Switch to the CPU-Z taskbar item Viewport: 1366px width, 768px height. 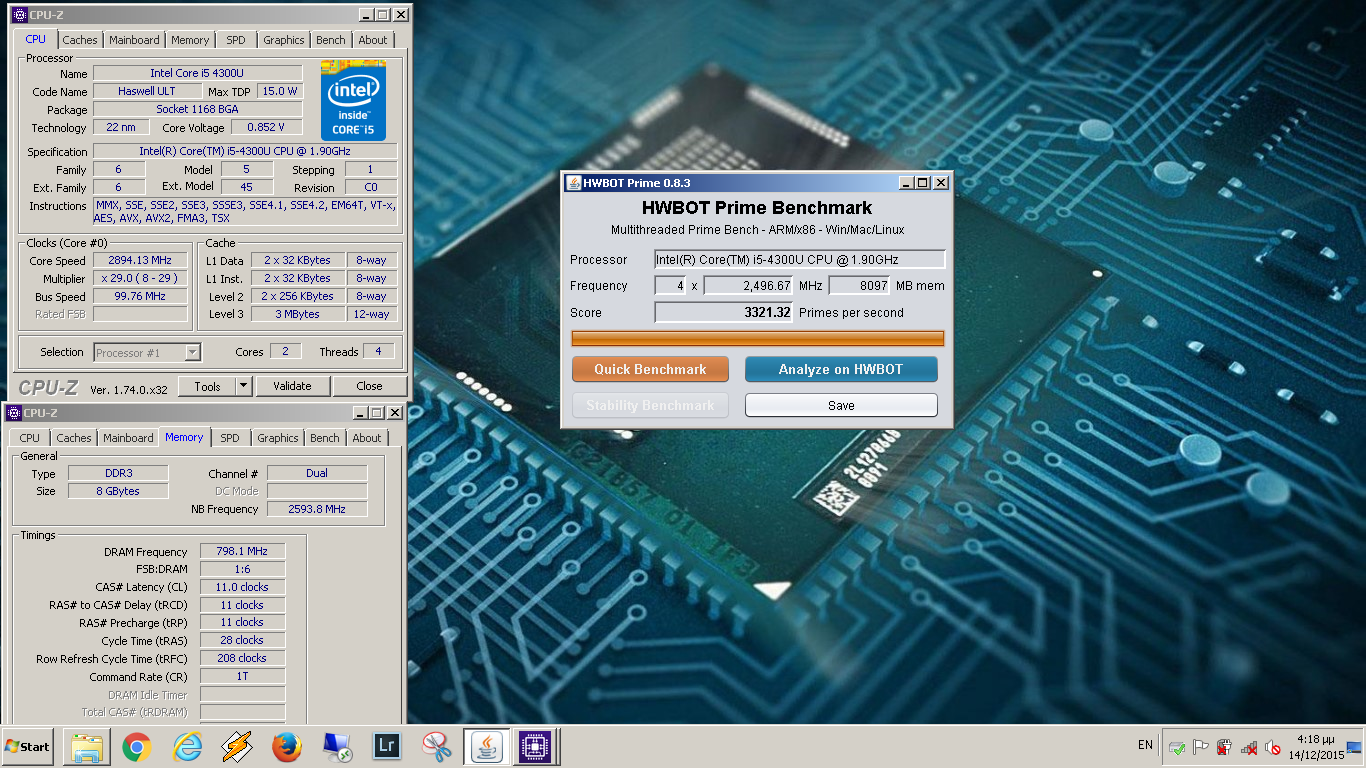pos(536,747)
